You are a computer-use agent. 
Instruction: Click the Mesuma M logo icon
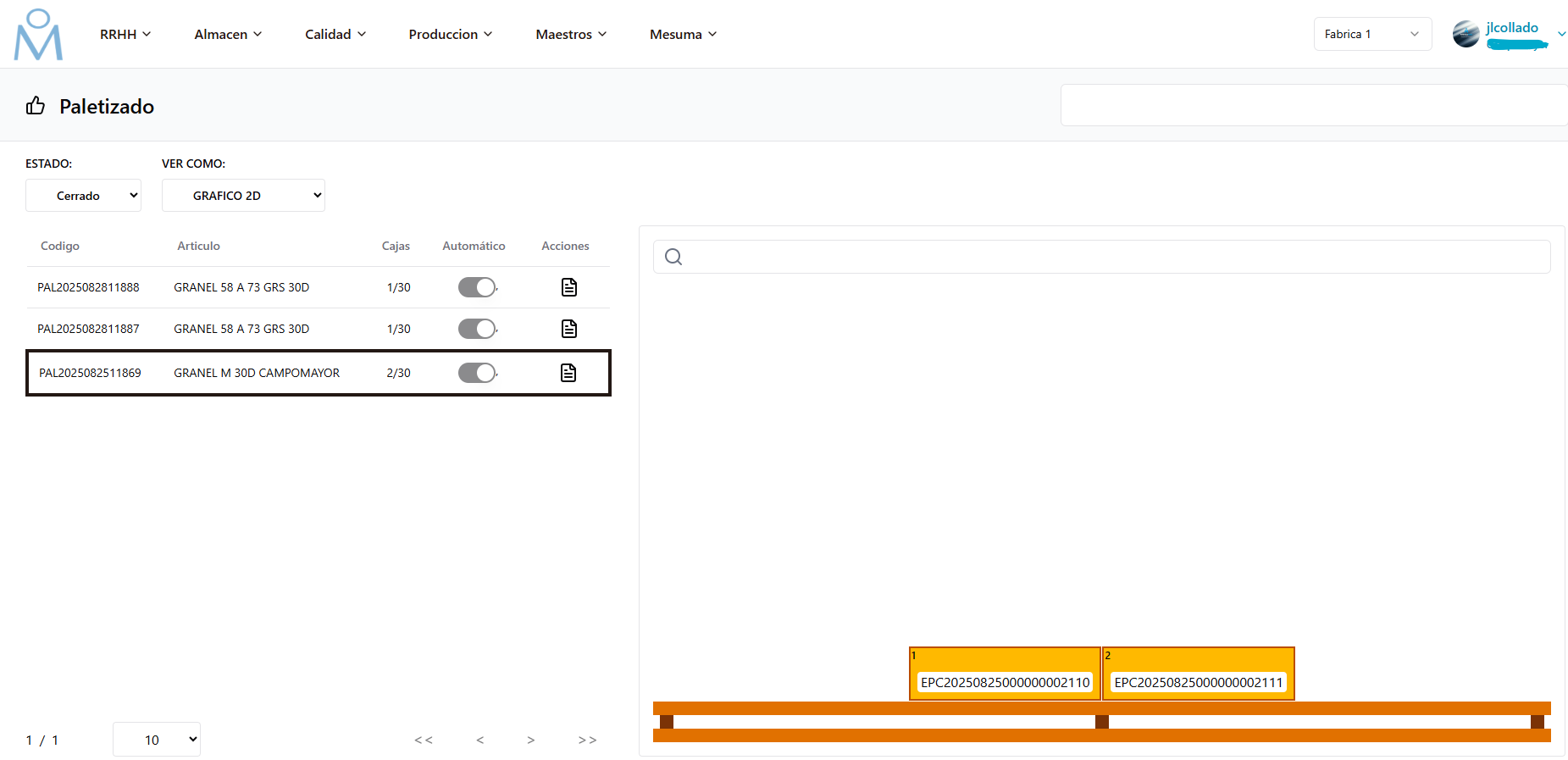pyautogui.click(x=38, y=35)
